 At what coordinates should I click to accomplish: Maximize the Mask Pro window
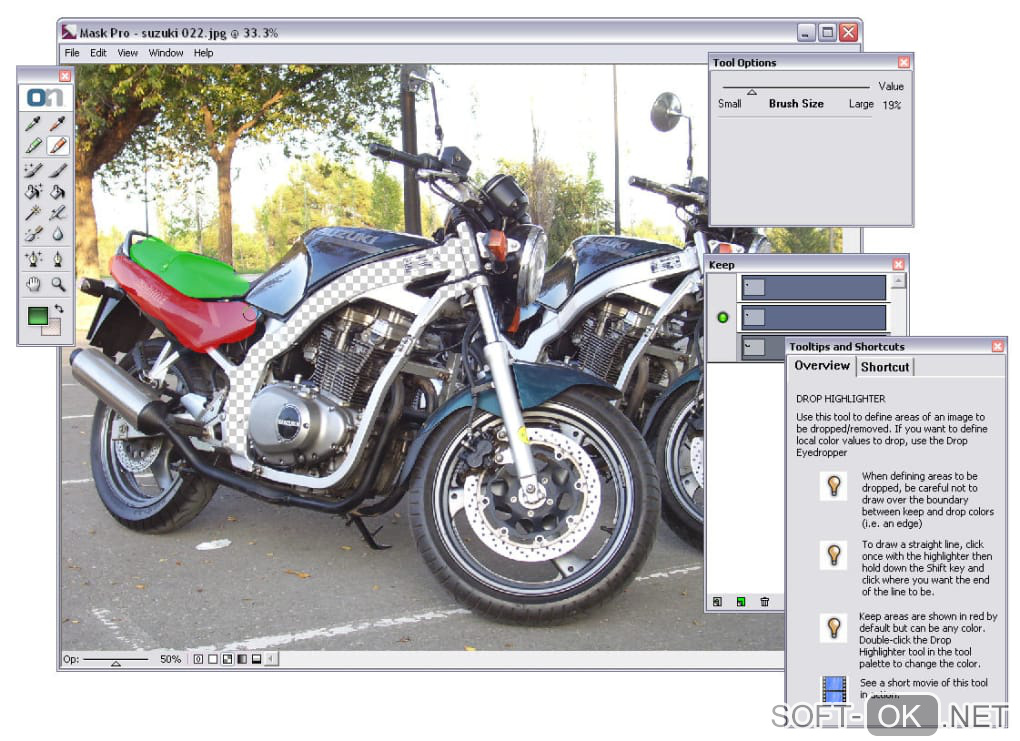click(827, 33)
